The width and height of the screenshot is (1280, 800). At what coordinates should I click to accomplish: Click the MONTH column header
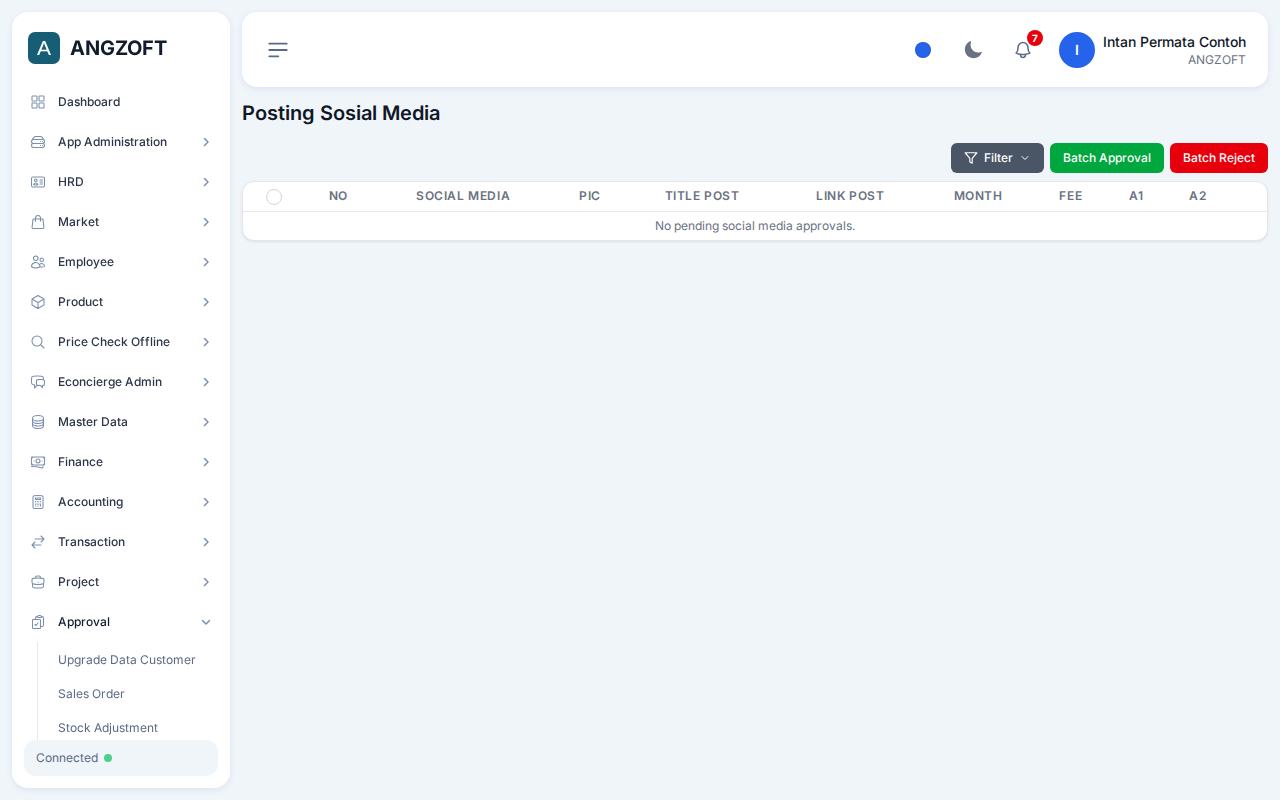coord(978,196)
